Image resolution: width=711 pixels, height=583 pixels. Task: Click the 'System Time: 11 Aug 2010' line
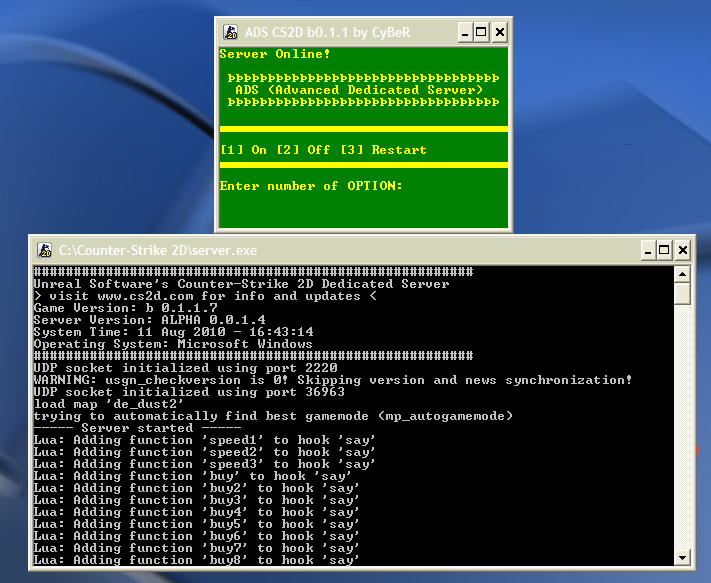[174, 332]
